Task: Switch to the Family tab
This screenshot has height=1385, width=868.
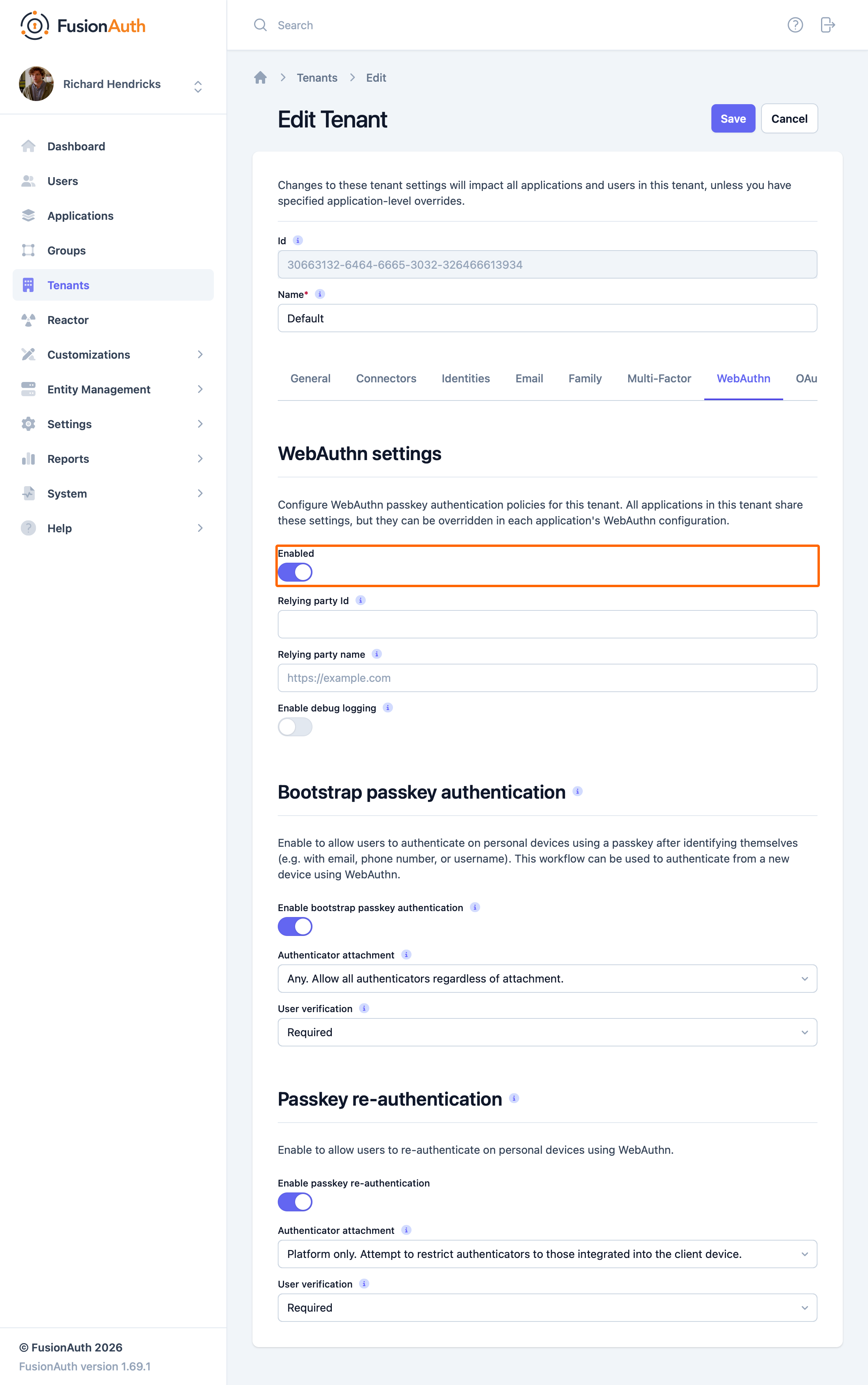Action: click(x=585, y=378)
